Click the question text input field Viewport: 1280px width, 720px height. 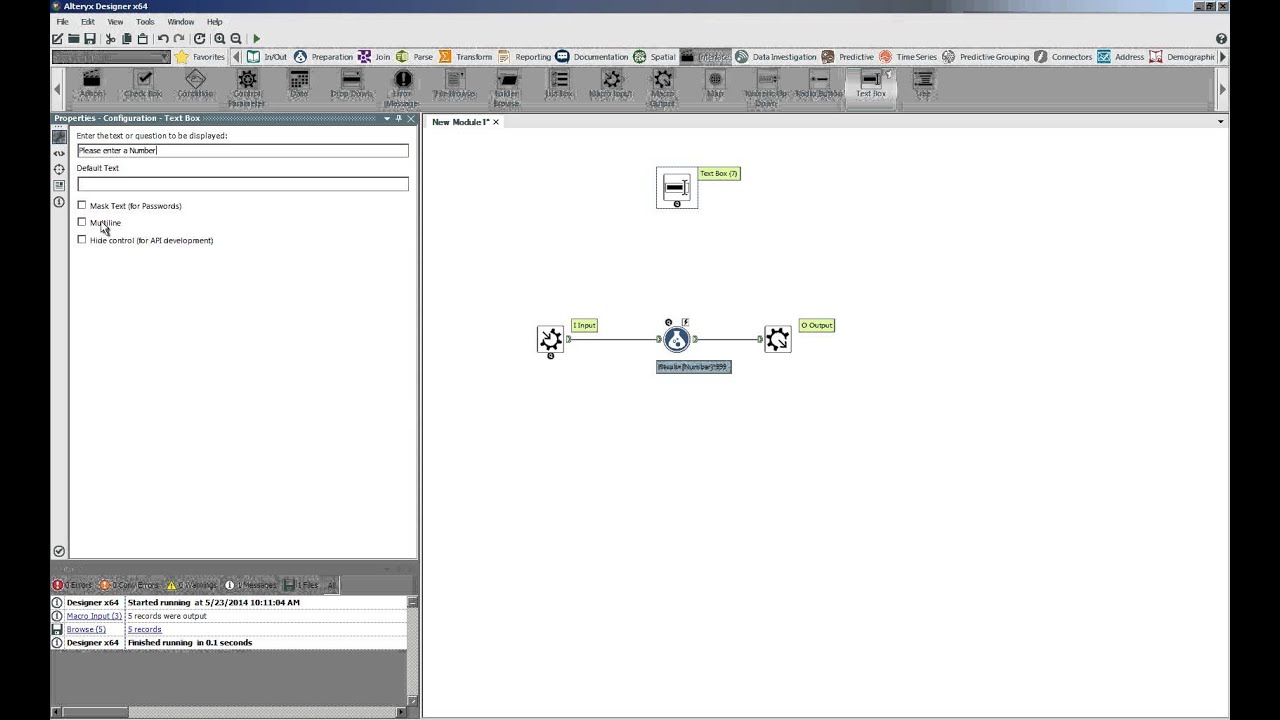[x=243, y=150]
